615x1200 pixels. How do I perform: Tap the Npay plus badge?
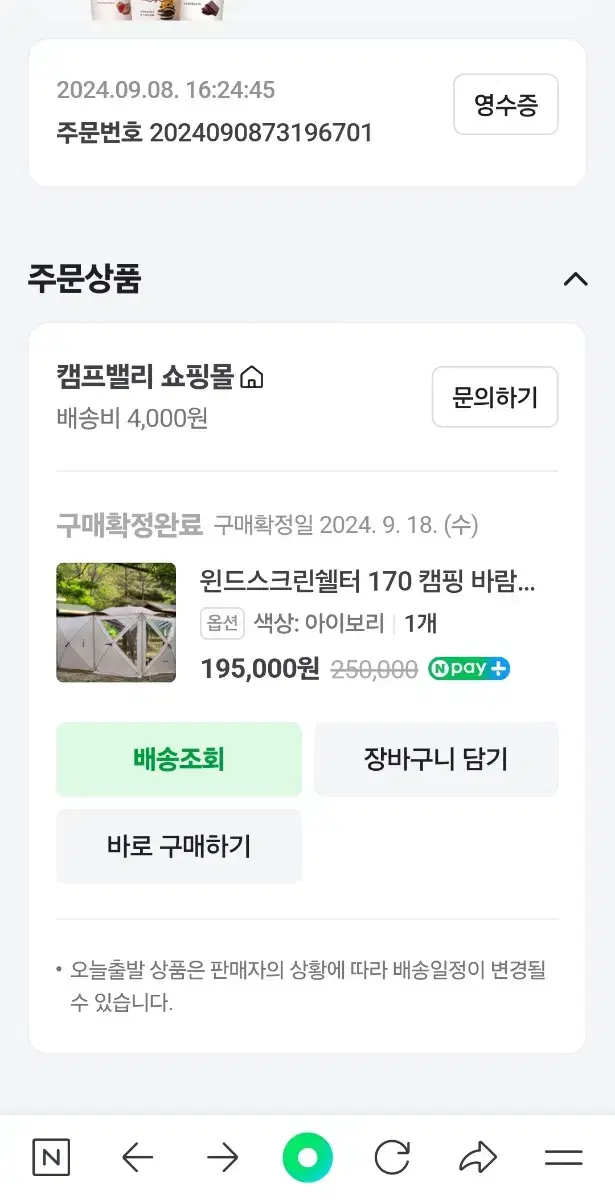tap(469, 669)
